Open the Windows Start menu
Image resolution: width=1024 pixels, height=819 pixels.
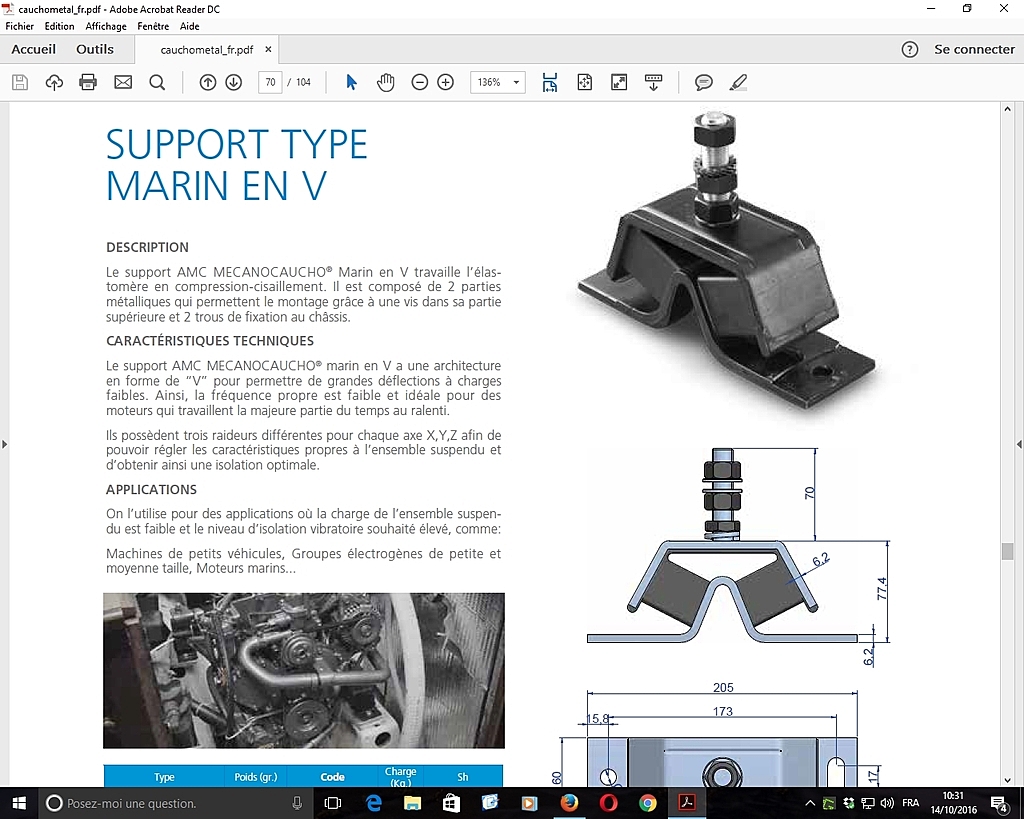18,803
